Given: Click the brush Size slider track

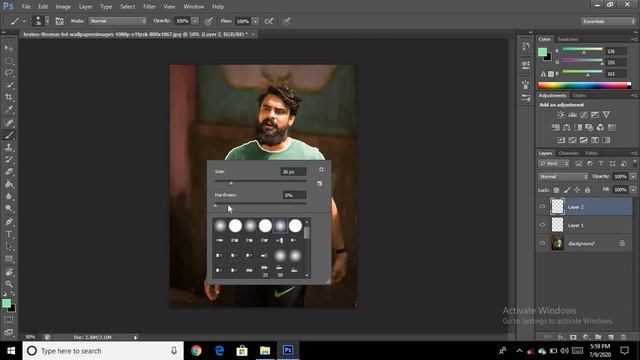Looking at the screenshot, I should (x=260, y=181).
